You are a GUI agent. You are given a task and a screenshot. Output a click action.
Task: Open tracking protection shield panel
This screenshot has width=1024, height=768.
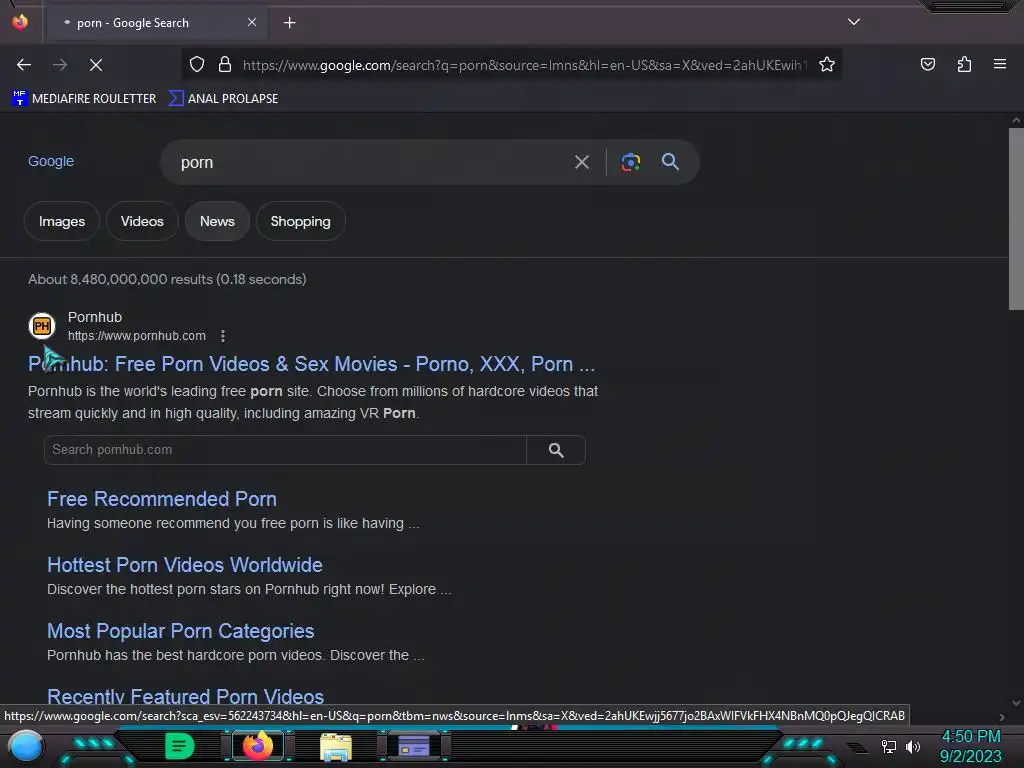tap(197, 65)
